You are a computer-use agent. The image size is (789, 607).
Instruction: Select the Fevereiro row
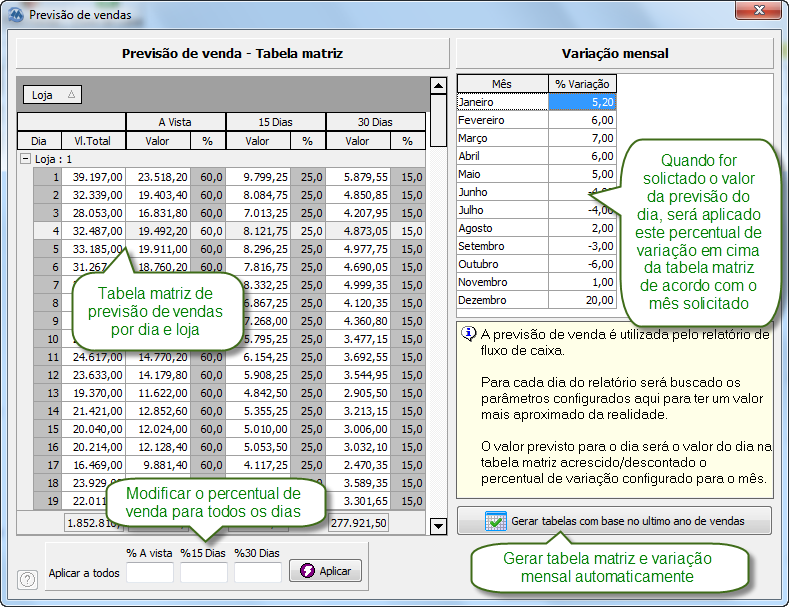(536, 120)
